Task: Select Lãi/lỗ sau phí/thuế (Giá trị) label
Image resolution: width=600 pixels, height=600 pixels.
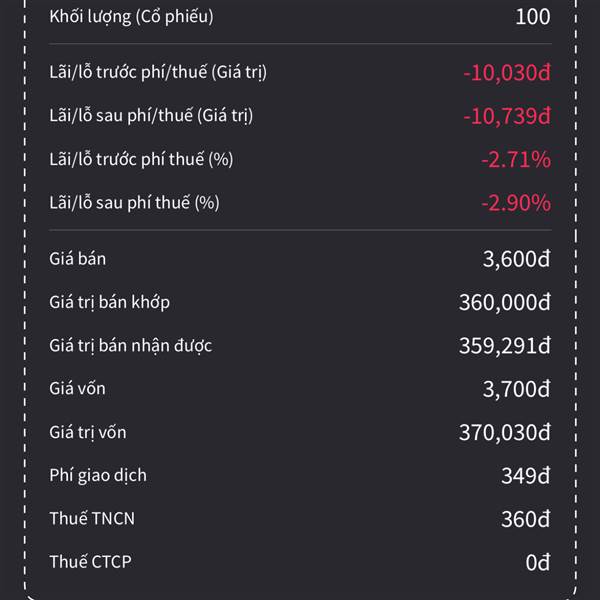Action: tap(151, 116)
